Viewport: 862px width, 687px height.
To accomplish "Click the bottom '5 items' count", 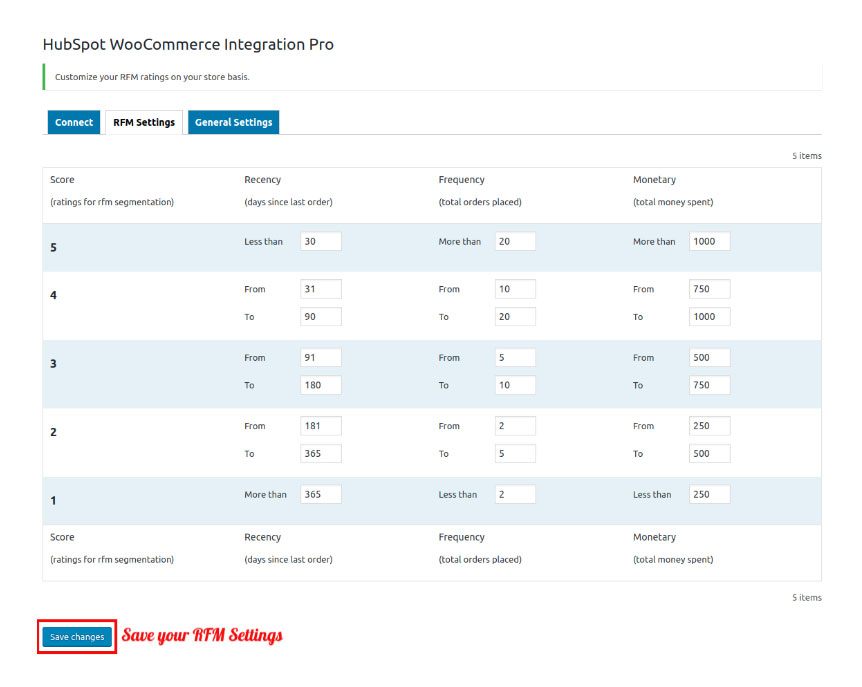I will pos(806,597).
